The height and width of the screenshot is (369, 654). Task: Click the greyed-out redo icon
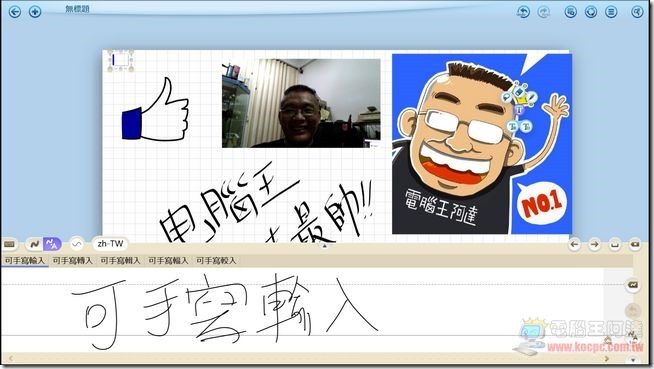(543, 12)
